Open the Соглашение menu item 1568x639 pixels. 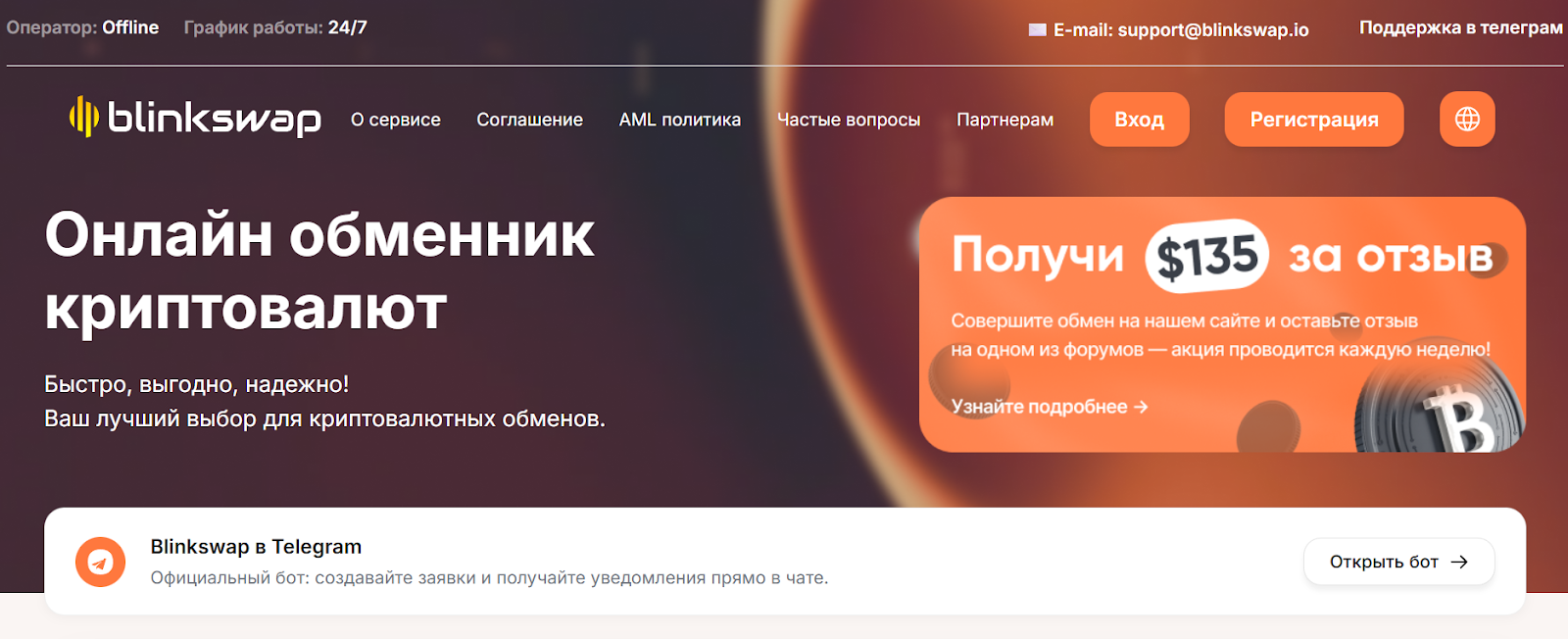pyautogui.click(x=529, y=120)
